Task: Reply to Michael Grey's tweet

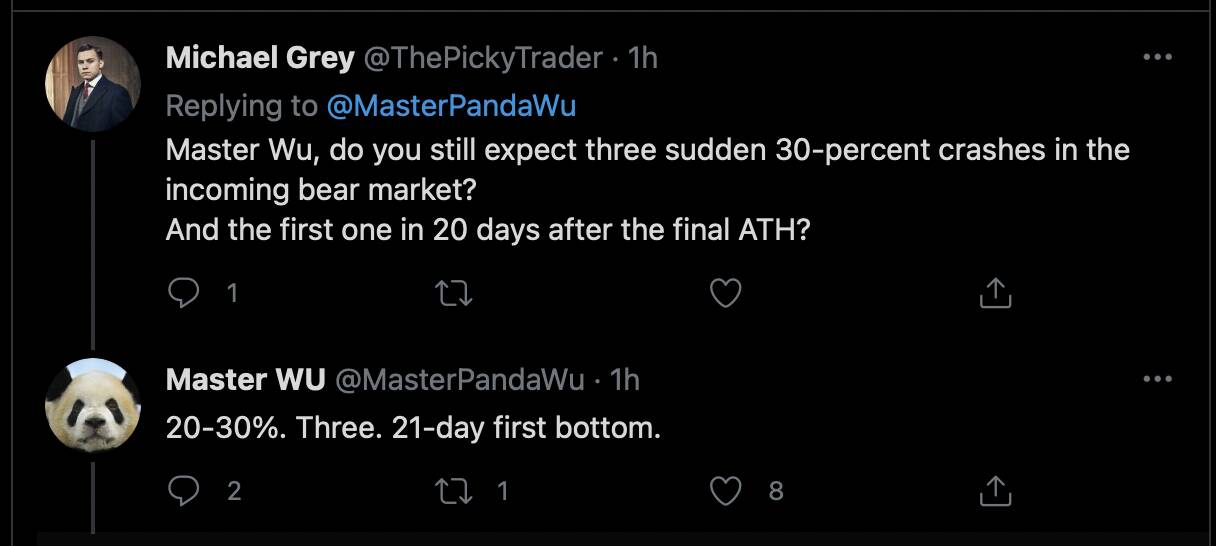Action: (x=182, y=293)
